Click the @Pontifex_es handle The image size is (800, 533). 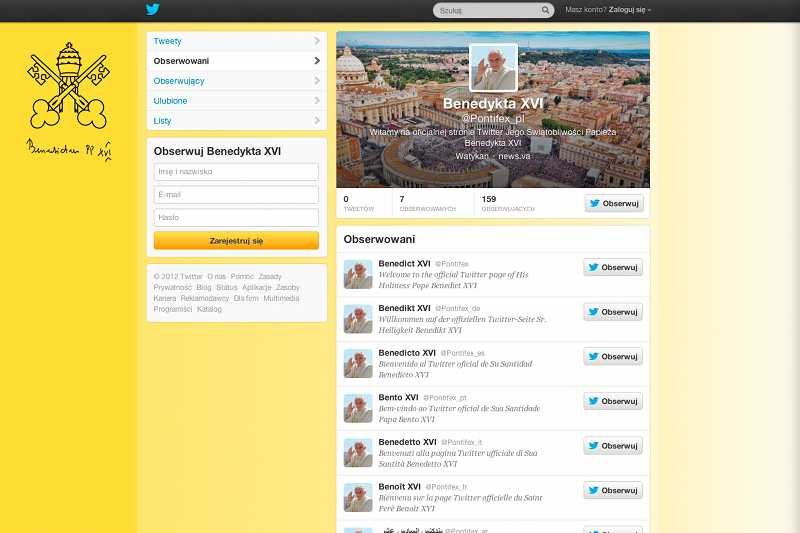(x=463, y=353)
